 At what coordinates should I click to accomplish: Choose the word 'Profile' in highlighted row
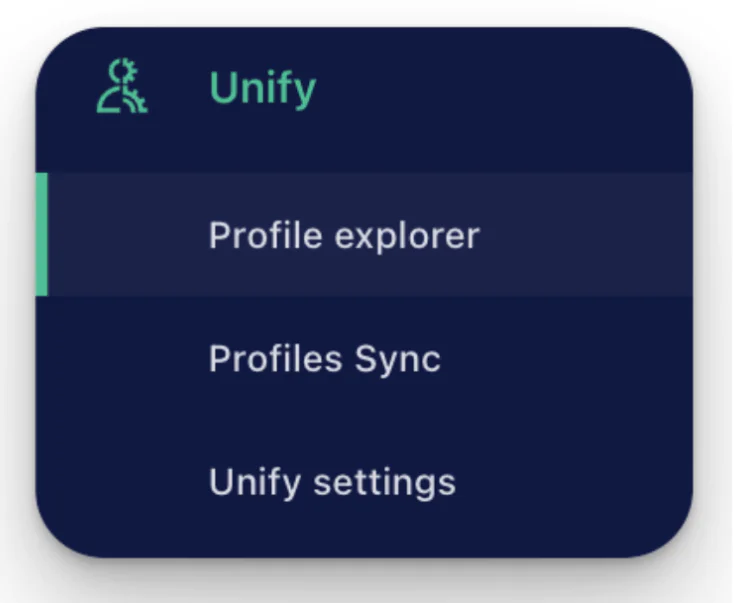[x=265, y=234]
